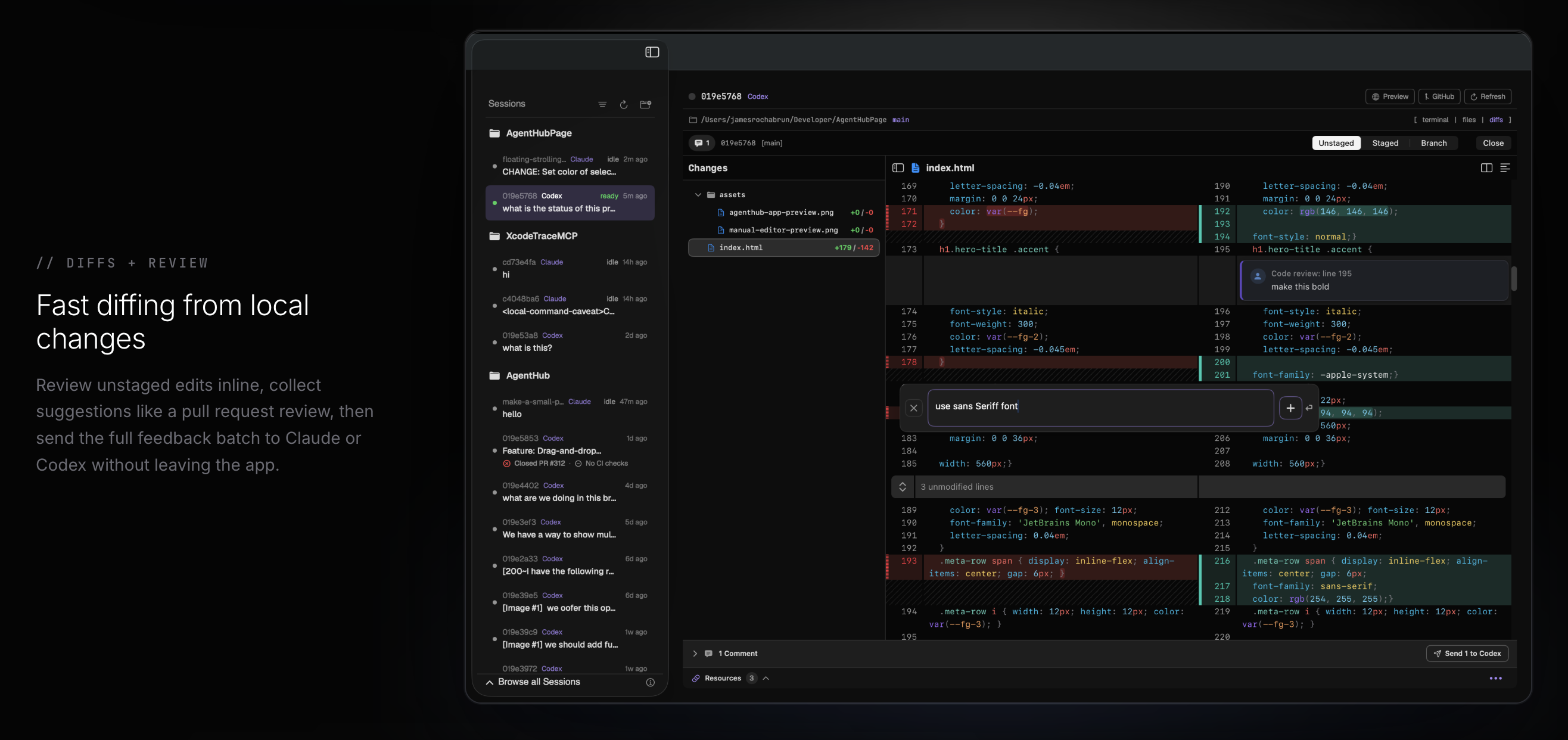Open session 019e4402 Codex

click(x=570, y=492)
